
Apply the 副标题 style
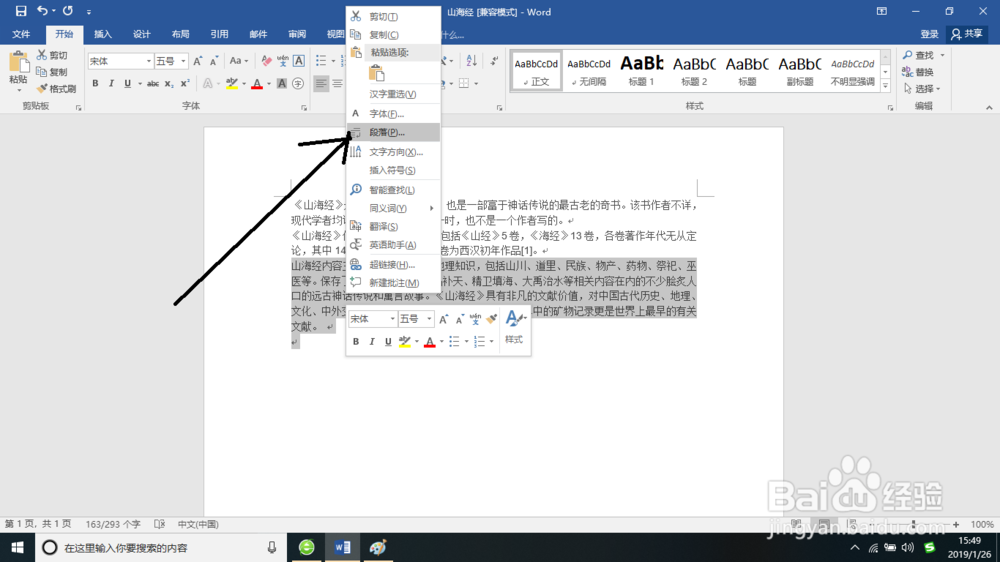pos(799,70)
